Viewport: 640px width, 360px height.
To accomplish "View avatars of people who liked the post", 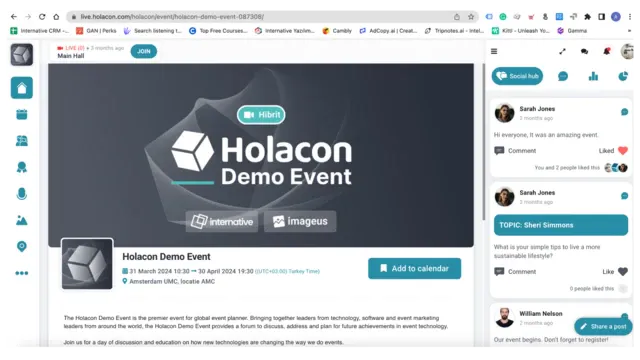I will click(616, 168).
